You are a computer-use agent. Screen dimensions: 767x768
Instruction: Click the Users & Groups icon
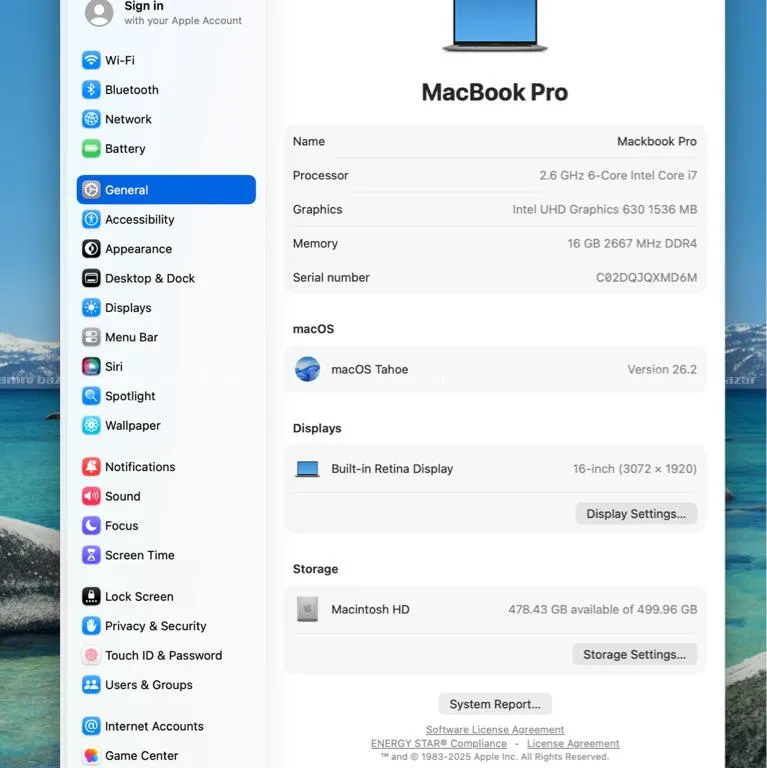coord(91,685)
